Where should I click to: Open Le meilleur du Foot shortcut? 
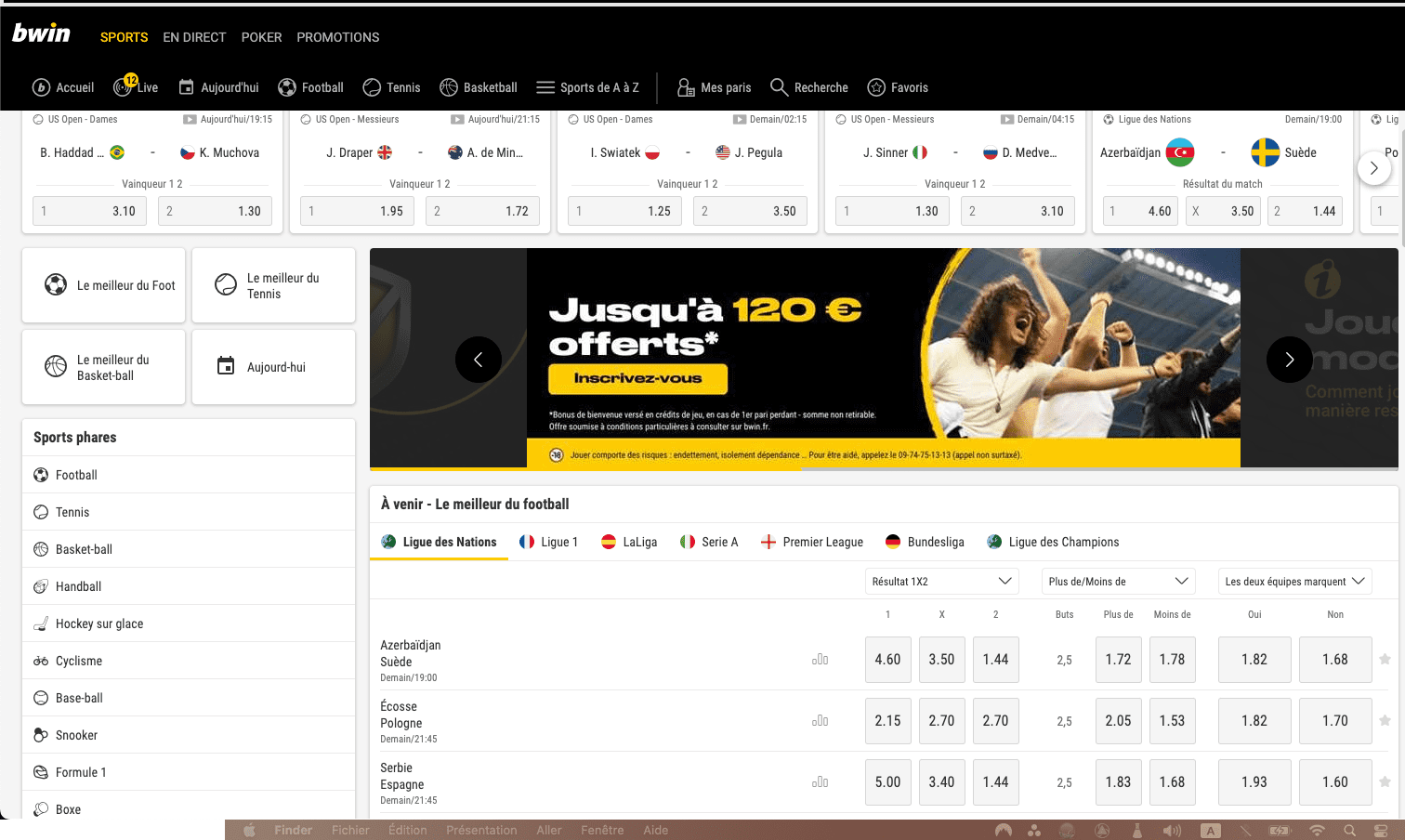point(104,285)
